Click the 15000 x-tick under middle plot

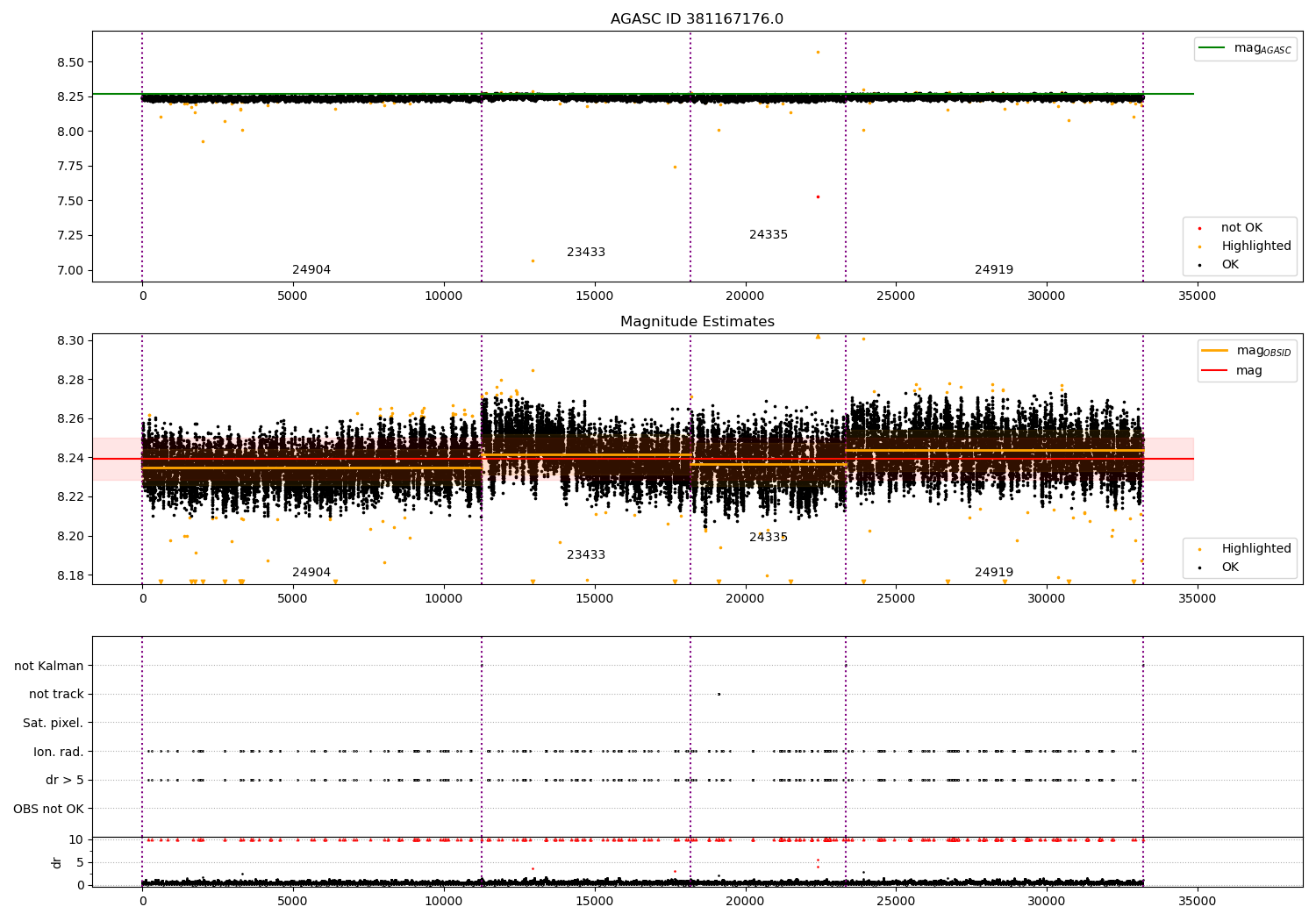tap(594, 599)
